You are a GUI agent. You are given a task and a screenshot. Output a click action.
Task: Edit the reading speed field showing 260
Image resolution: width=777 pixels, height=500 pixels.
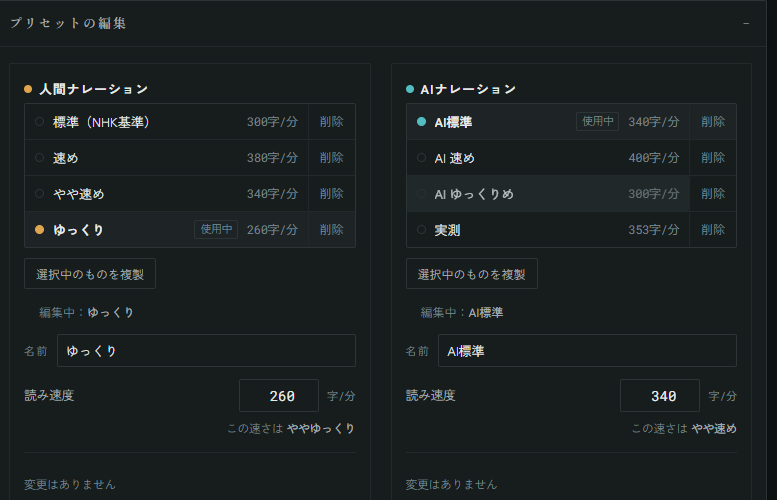[278, 395]
